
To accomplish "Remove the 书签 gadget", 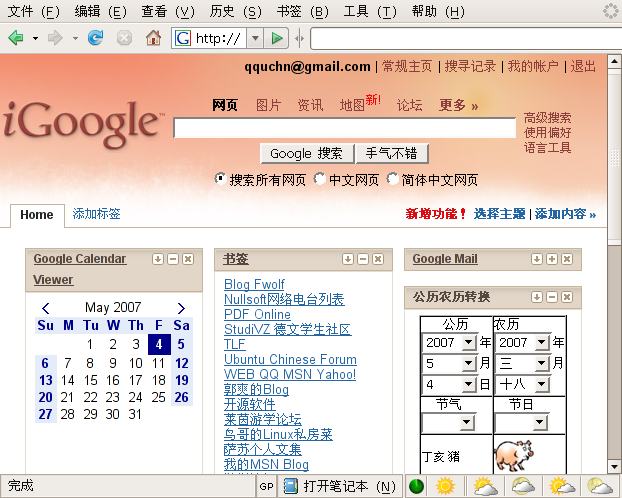I will point(378,259).
